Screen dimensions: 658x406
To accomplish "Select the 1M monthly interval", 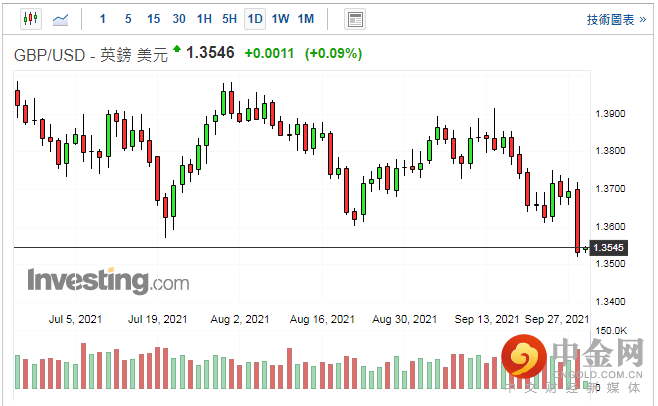I will [306, 18].
